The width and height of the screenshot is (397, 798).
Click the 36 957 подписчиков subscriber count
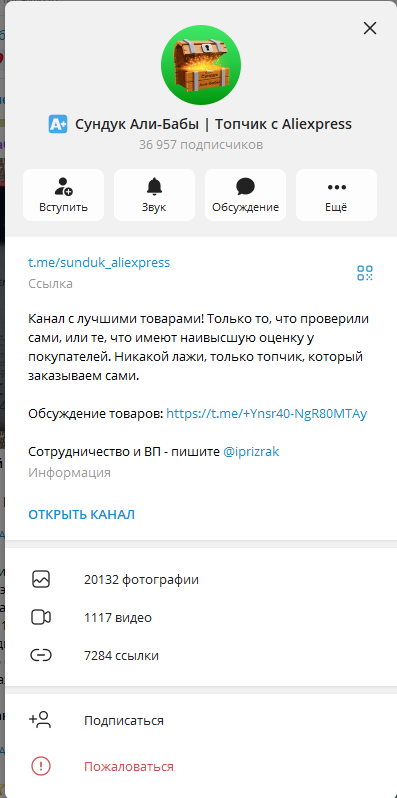tap(201, 145)
